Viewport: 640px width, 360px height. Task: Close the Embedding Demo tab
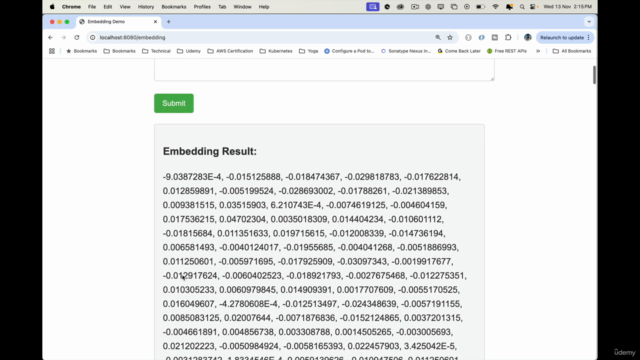point(155,22)
